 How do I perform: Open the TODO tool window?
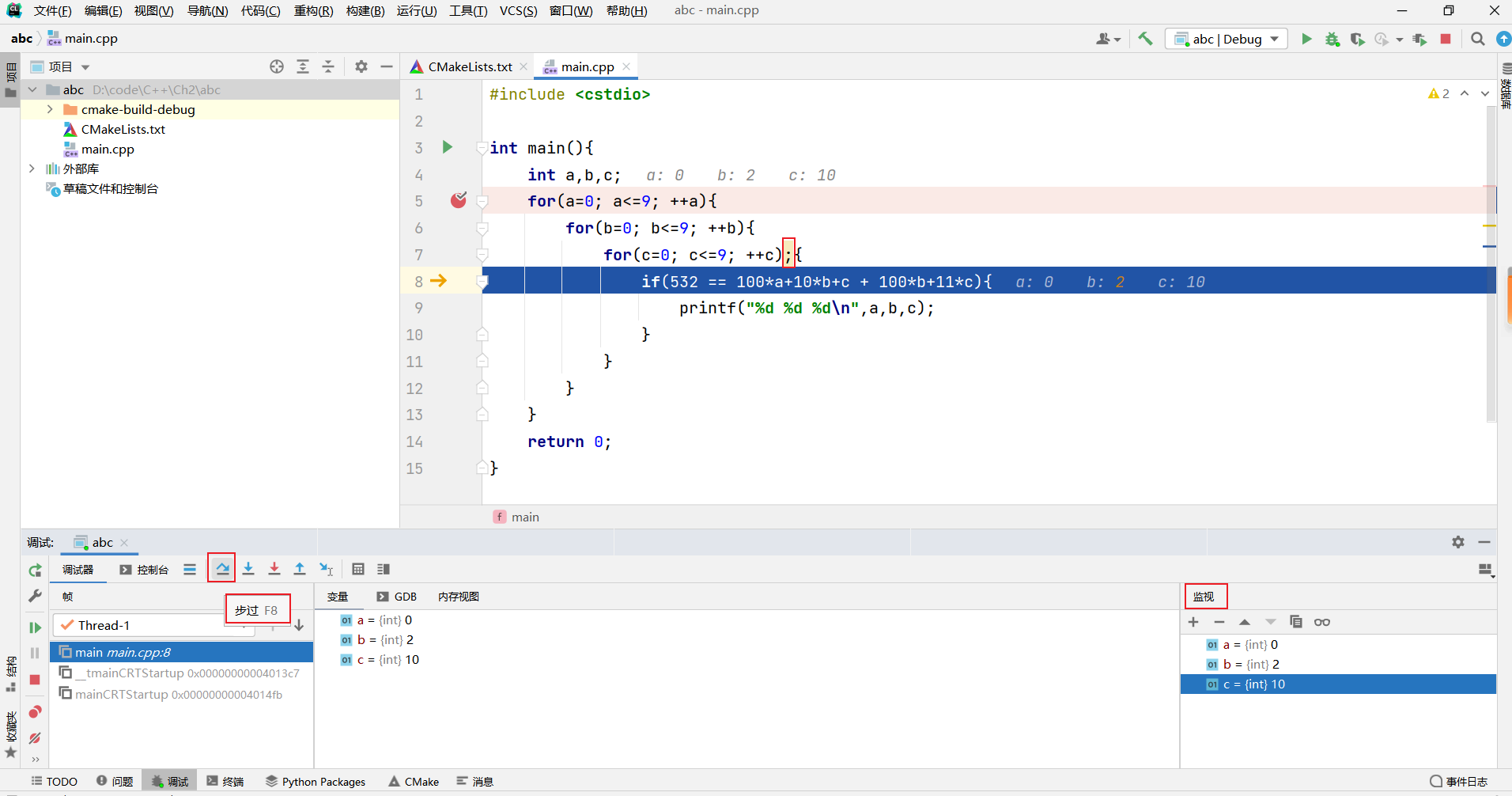tap(54, 781)
